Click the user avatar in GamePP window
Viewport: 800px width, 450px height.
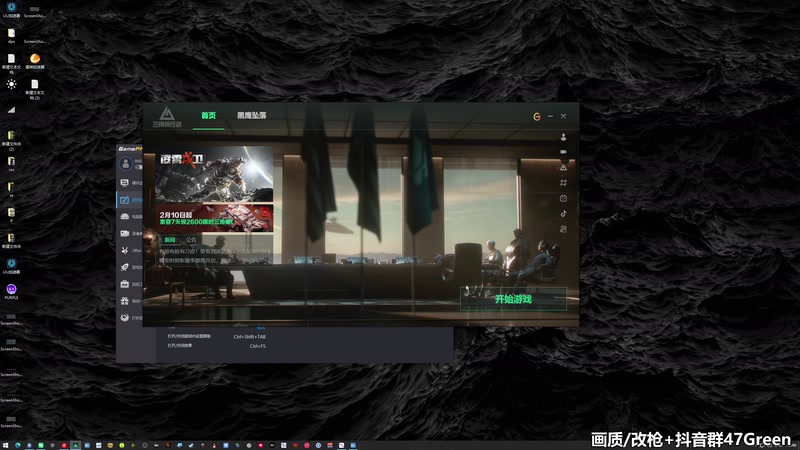125,163
